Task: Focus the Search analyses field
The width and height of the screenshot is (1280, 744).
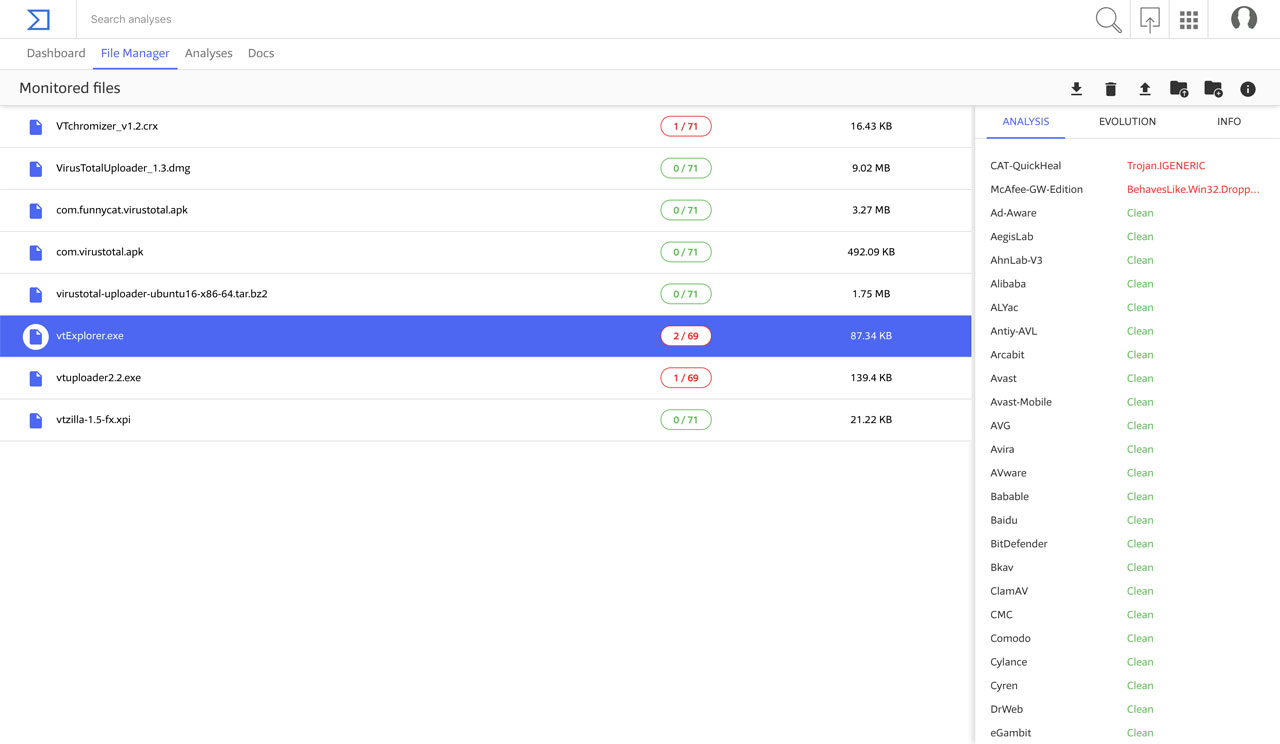Action: 585,19
